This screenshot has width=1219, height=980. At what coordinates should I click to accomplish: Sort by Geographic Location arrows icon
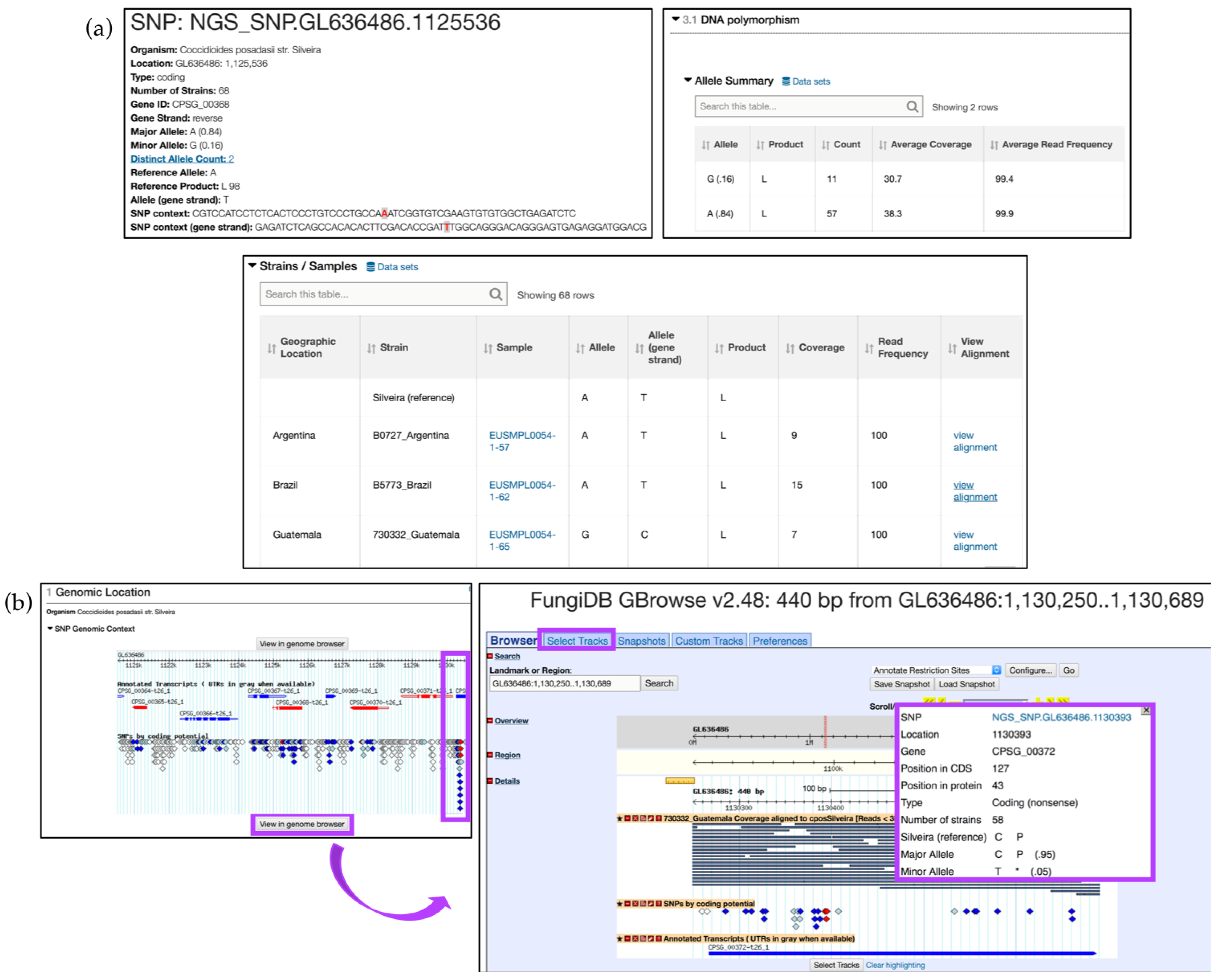[x=272, y=349]
